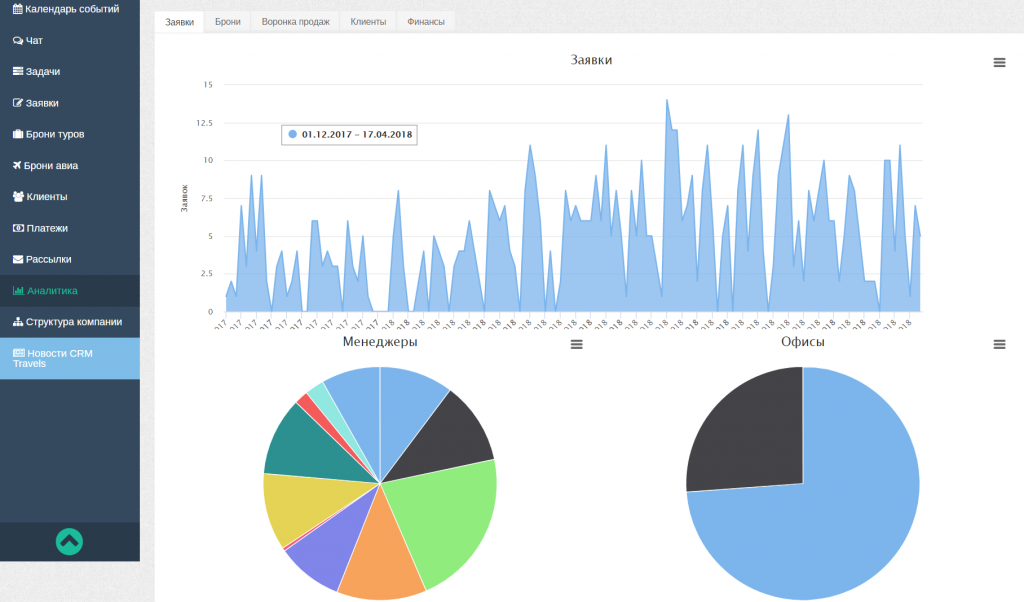
Task: Open Структура компании in the sidebar
Action: coord(70,322)
